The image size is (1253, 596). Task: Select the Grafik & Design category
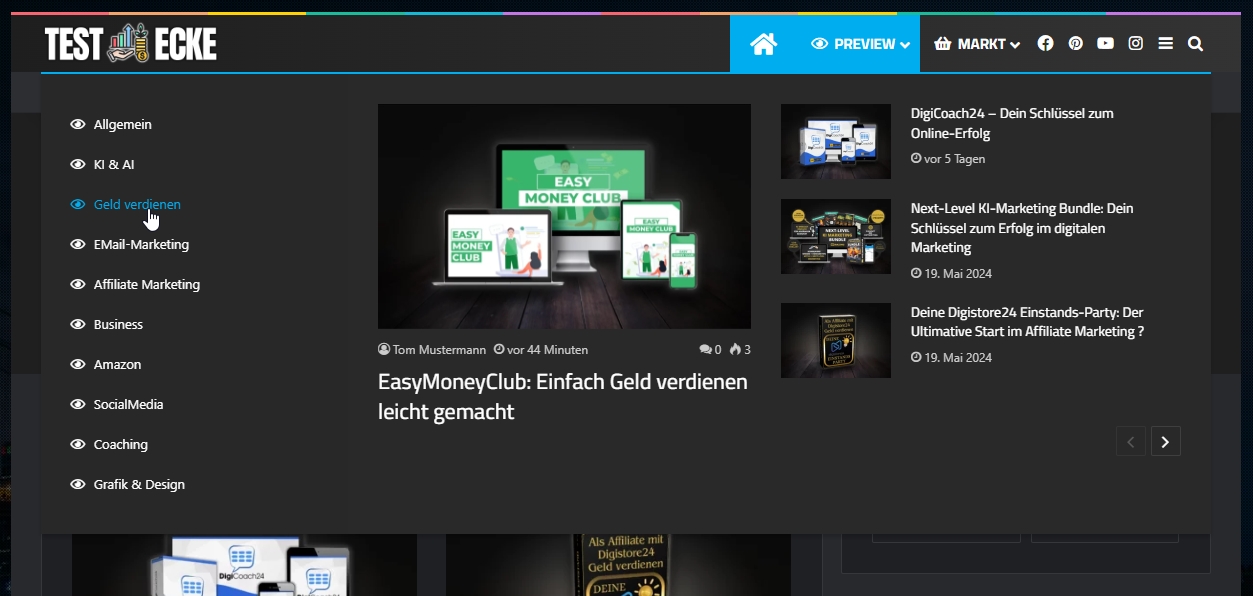coord(128,484)
